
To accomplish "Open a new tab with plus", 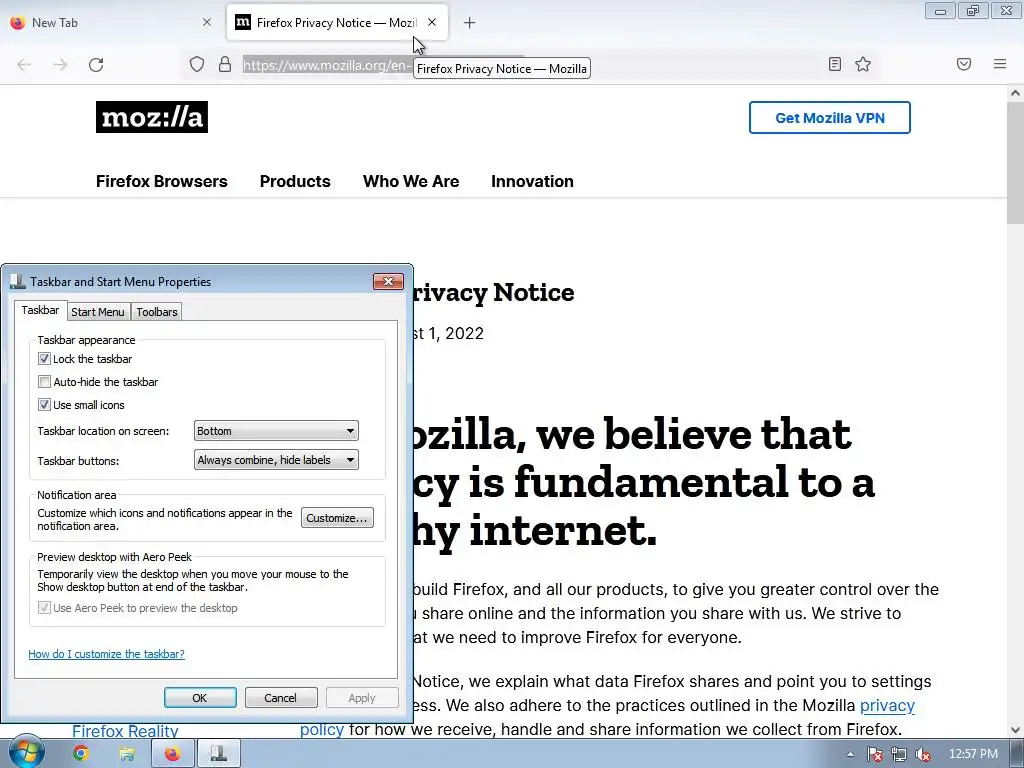I will (x=470, y=23).
